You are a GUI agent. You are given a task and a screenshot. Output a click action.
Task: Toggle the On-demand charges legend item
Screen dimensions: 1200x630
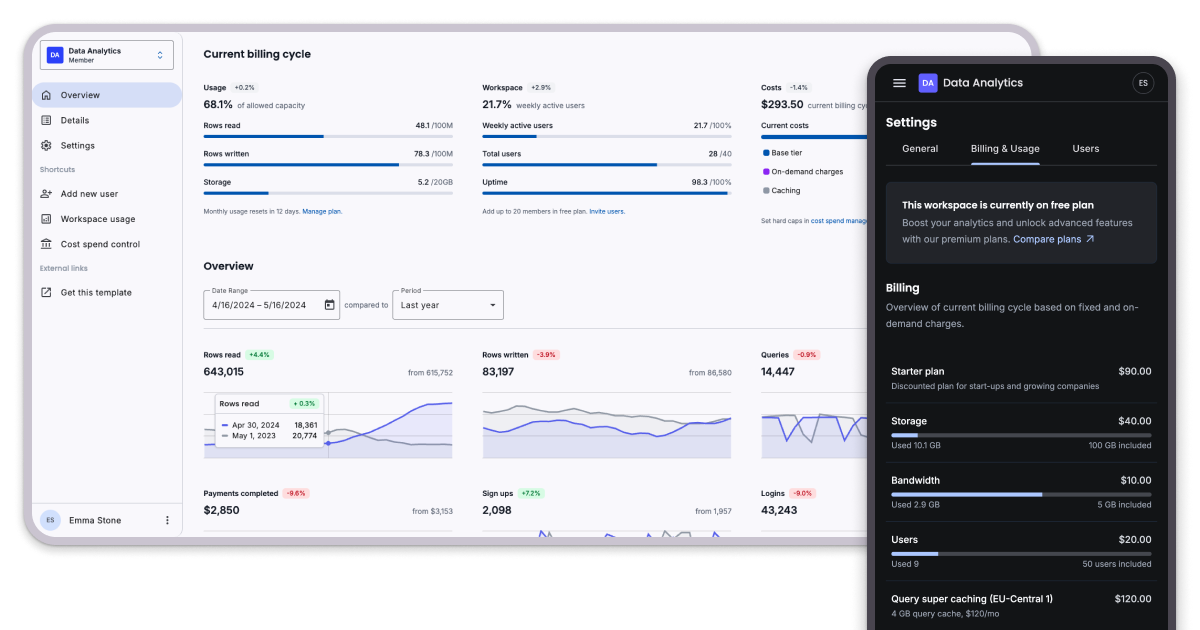[802, 172]
